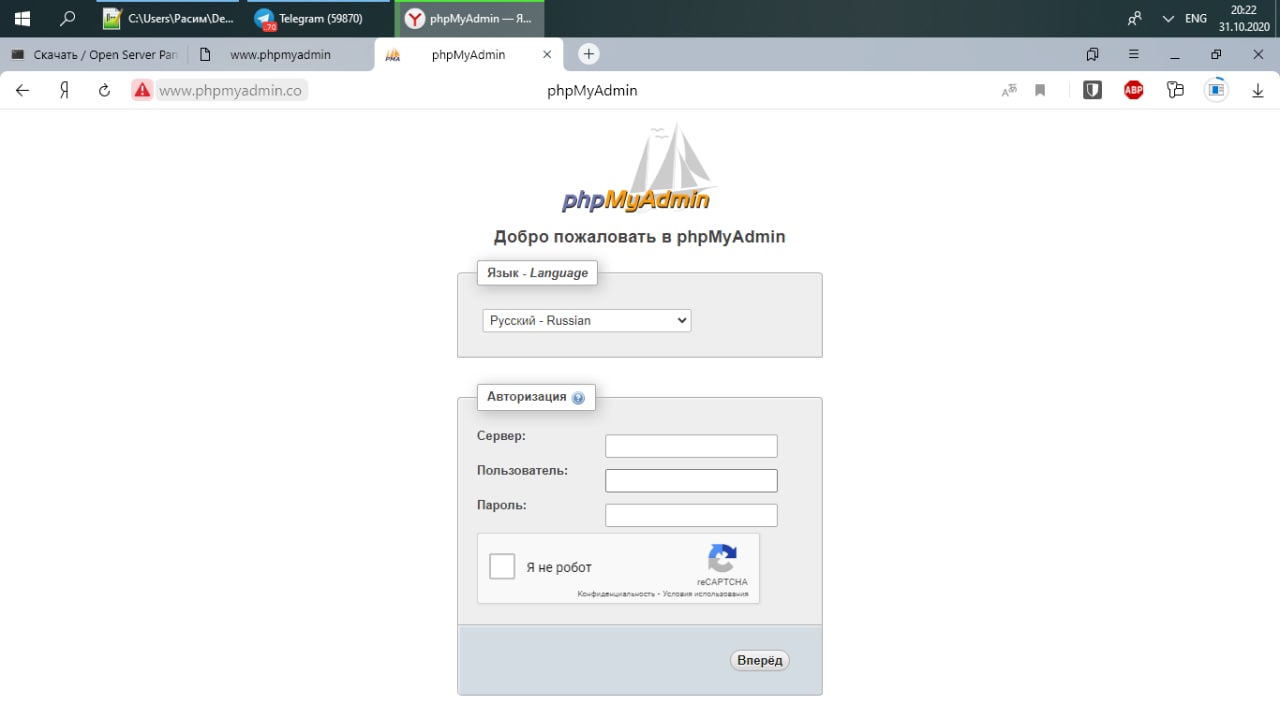Switch to the Open Server Panel tab

click(94, 55)
